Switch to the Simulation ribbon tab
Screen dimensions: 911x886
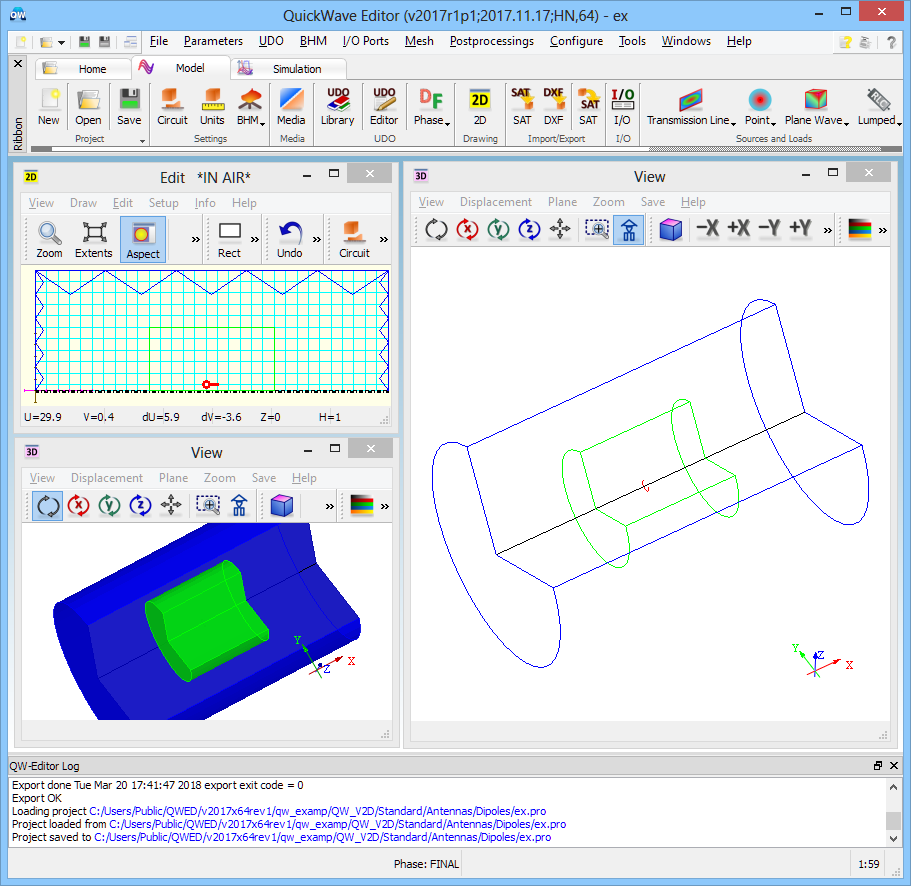[290, 69]
